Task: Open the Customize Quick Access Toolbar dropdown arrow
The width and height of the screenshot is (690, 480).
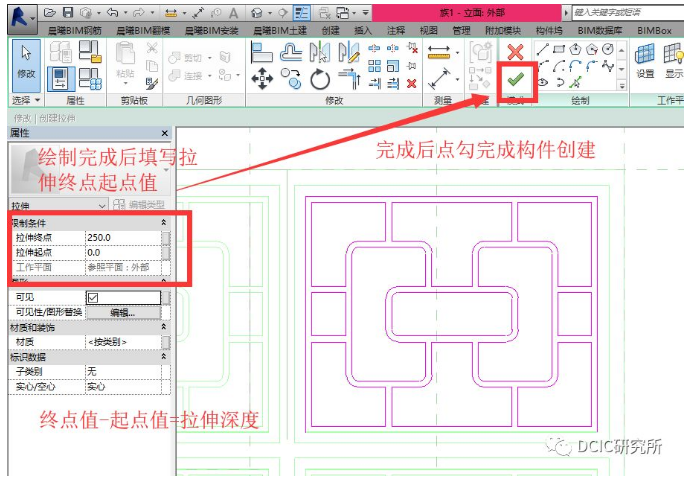Action: [366, 13]
